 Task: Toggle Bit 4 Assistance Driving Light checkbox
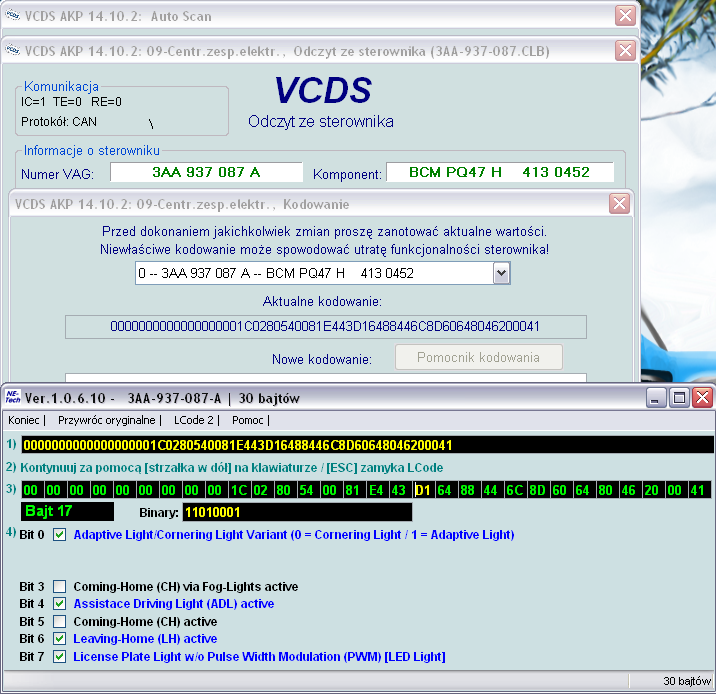click(59, 604)
